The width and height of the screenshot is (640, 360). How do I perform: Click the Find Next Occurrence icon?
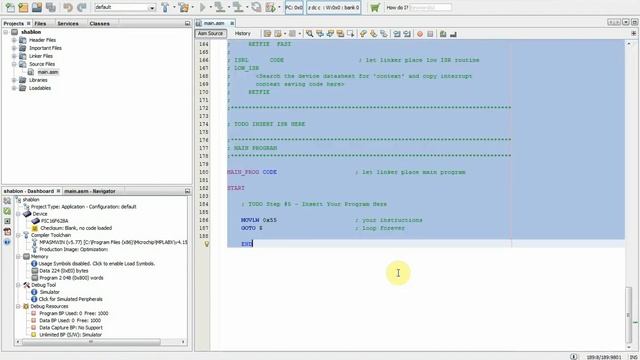tap(330, 34)
